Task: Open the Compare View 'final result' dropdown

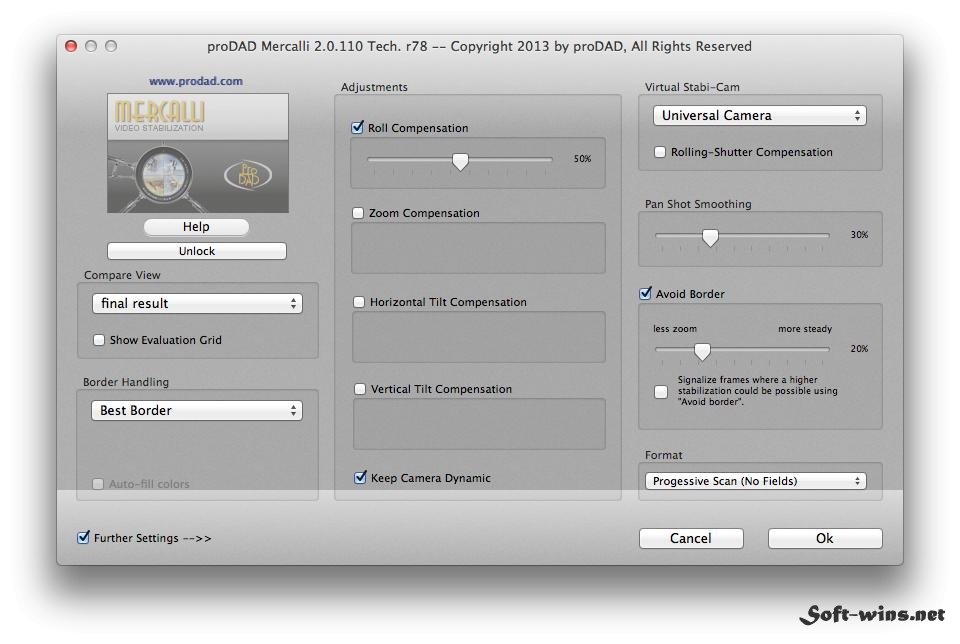Action: tap(197, 303)
